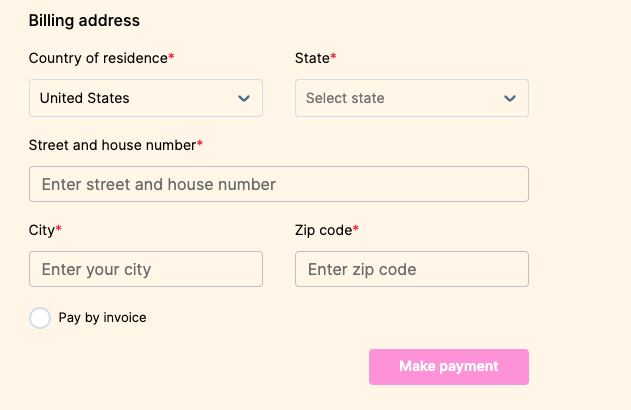Click the chevron in the United States selector

click(x=244, y=98)
